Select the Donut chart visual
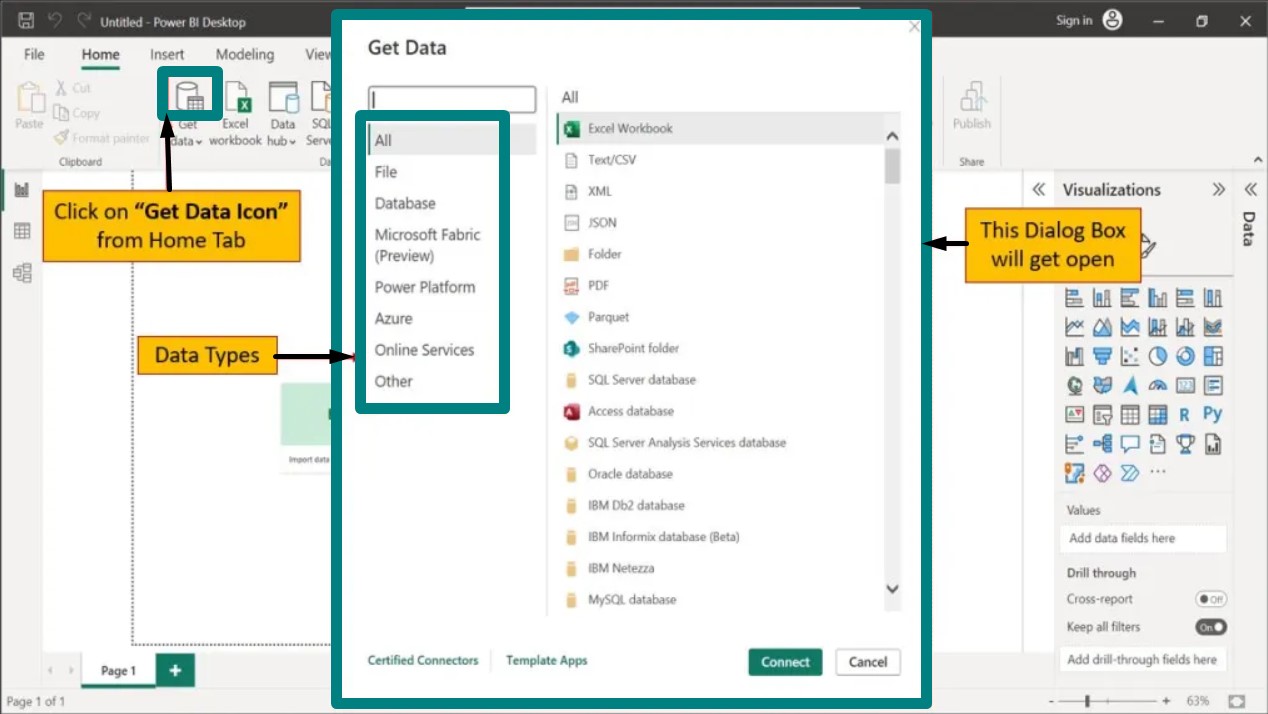The width and height of the screenshot is (1268, 714). click(1185, 356)
